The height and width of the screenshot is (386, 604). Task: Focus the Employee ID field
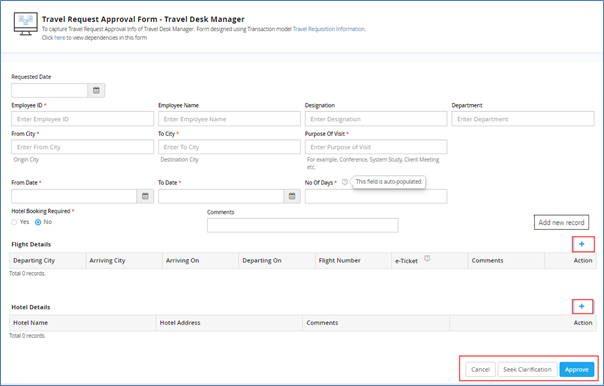(82, 119)
